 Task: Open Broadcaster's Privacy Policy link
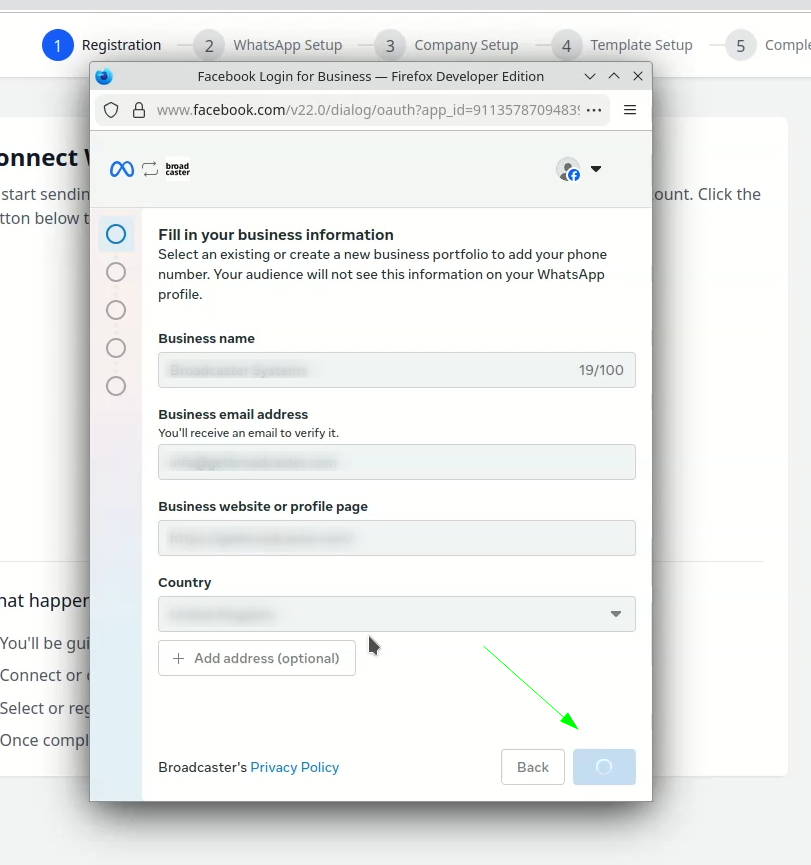coord(295,767)
